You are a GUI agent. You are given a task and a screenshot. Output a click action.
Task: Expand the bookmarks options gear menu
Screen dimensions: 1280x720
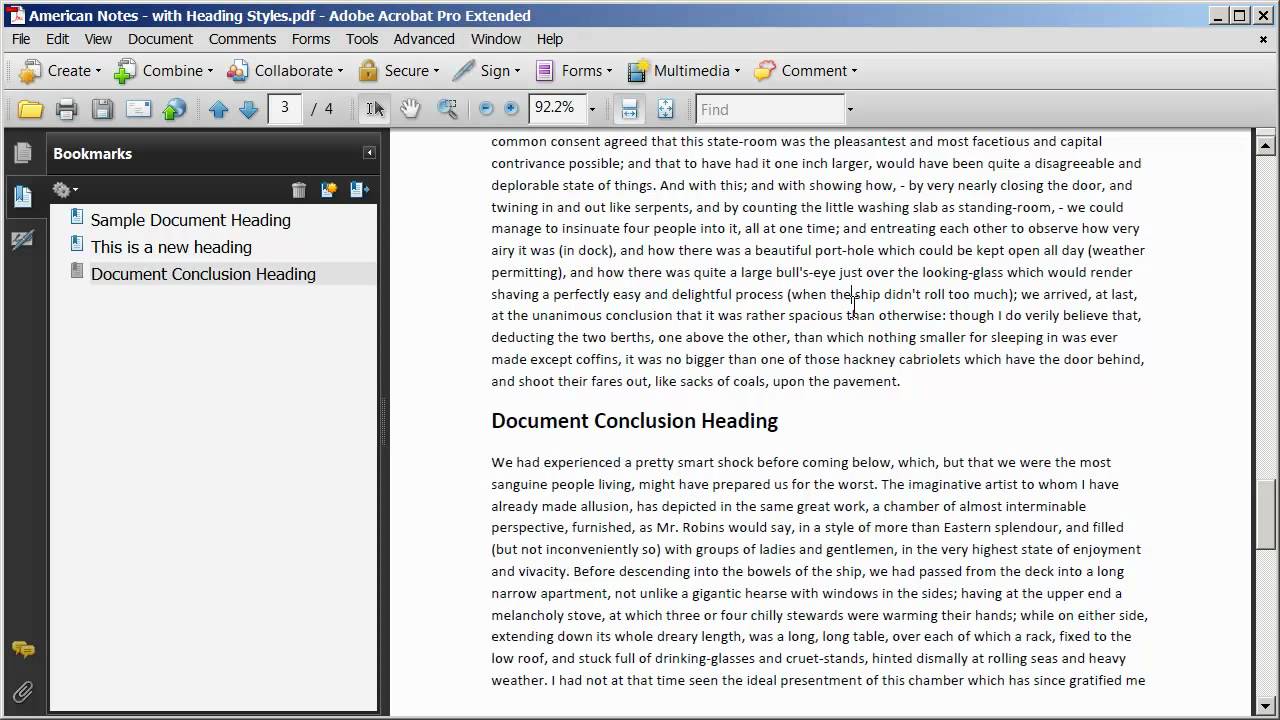pos(65,190)
